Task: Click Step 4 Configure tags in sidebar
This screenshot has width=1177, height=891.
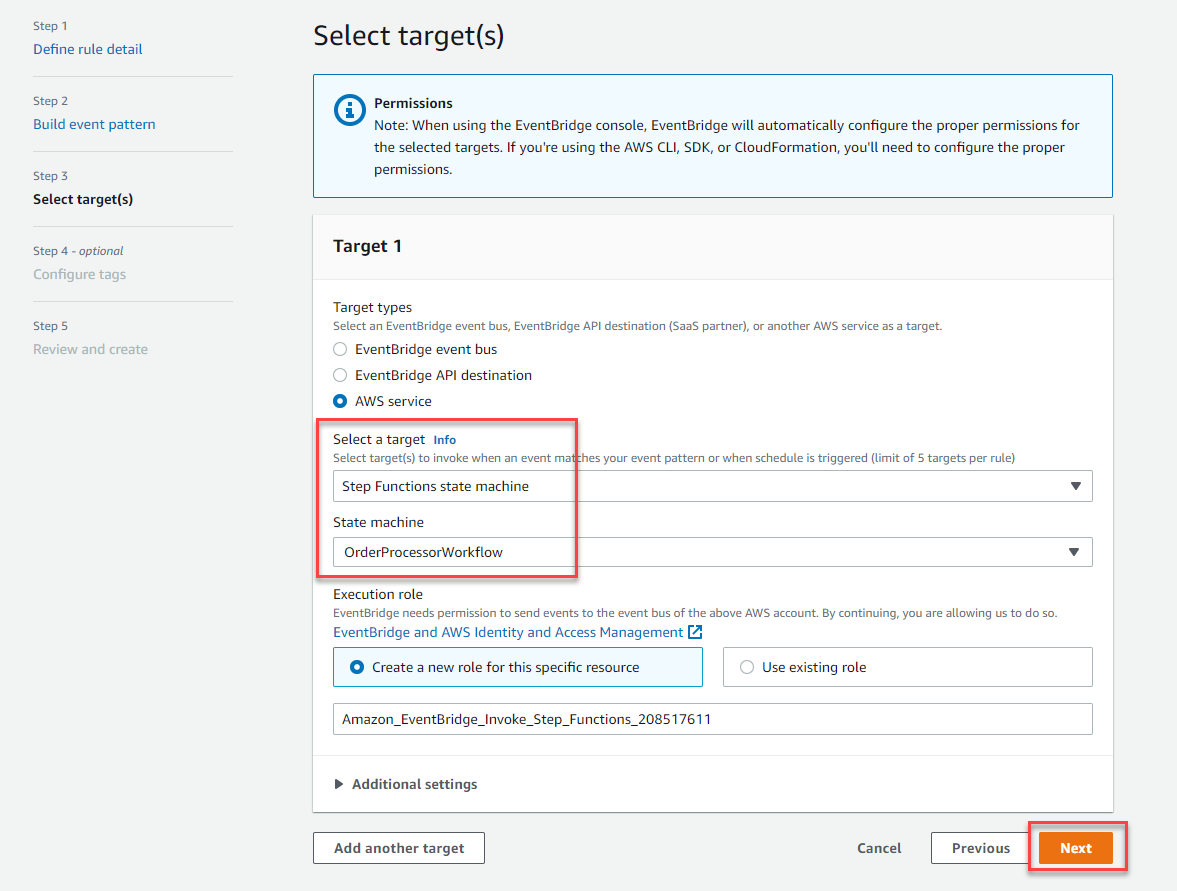Action: [80, 275]
